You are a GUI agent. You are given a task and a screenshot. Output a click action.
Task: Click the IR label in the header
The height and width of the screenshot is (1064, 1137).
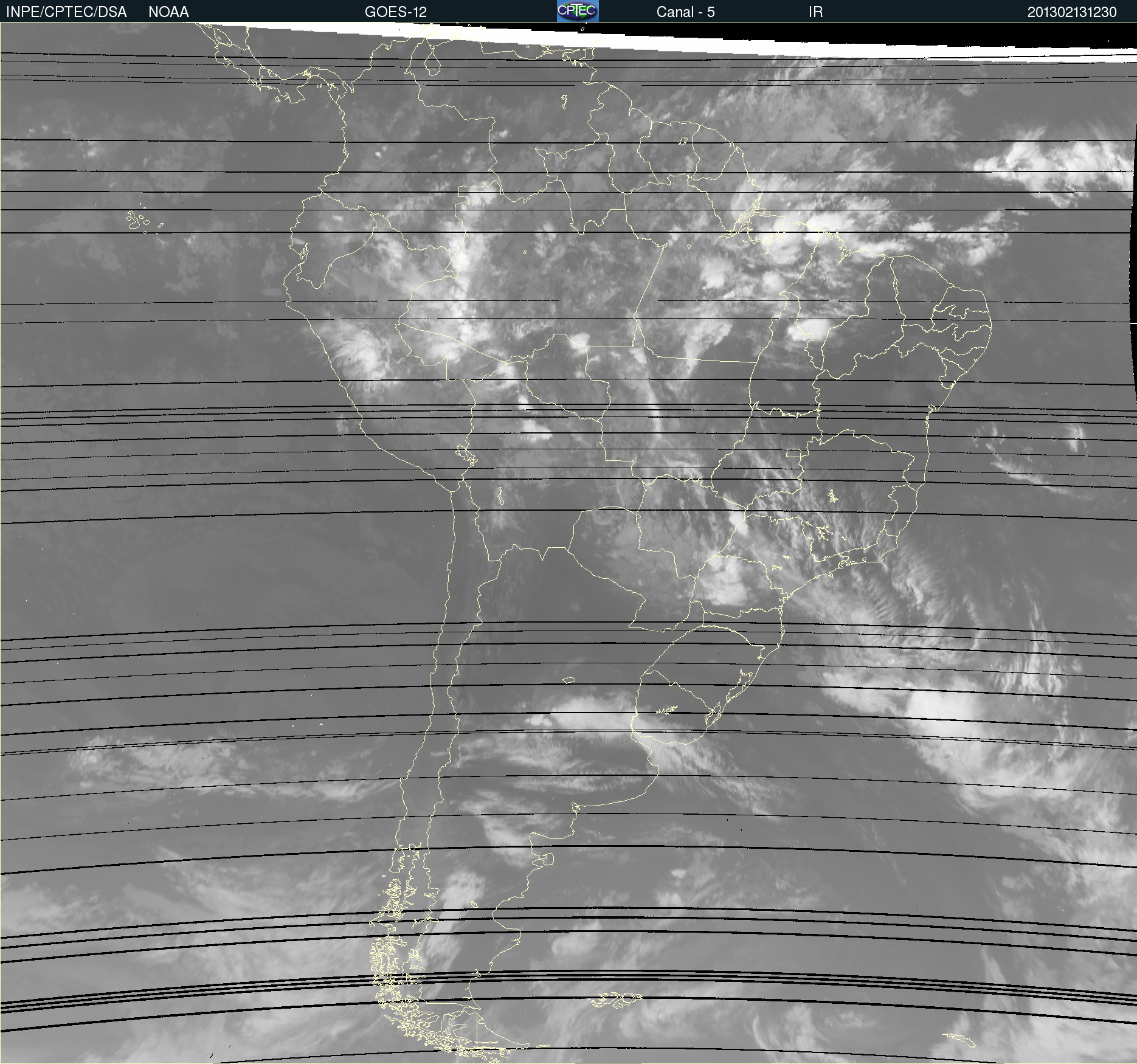click(x=815, y=12)
